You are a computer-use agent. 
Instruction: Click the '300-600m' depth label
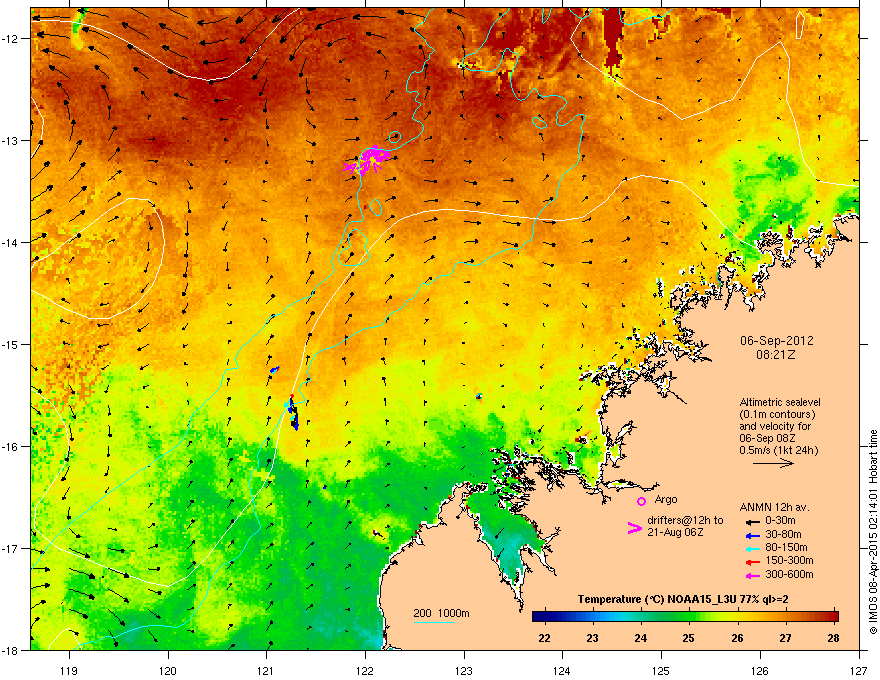[x=789, y=575]
